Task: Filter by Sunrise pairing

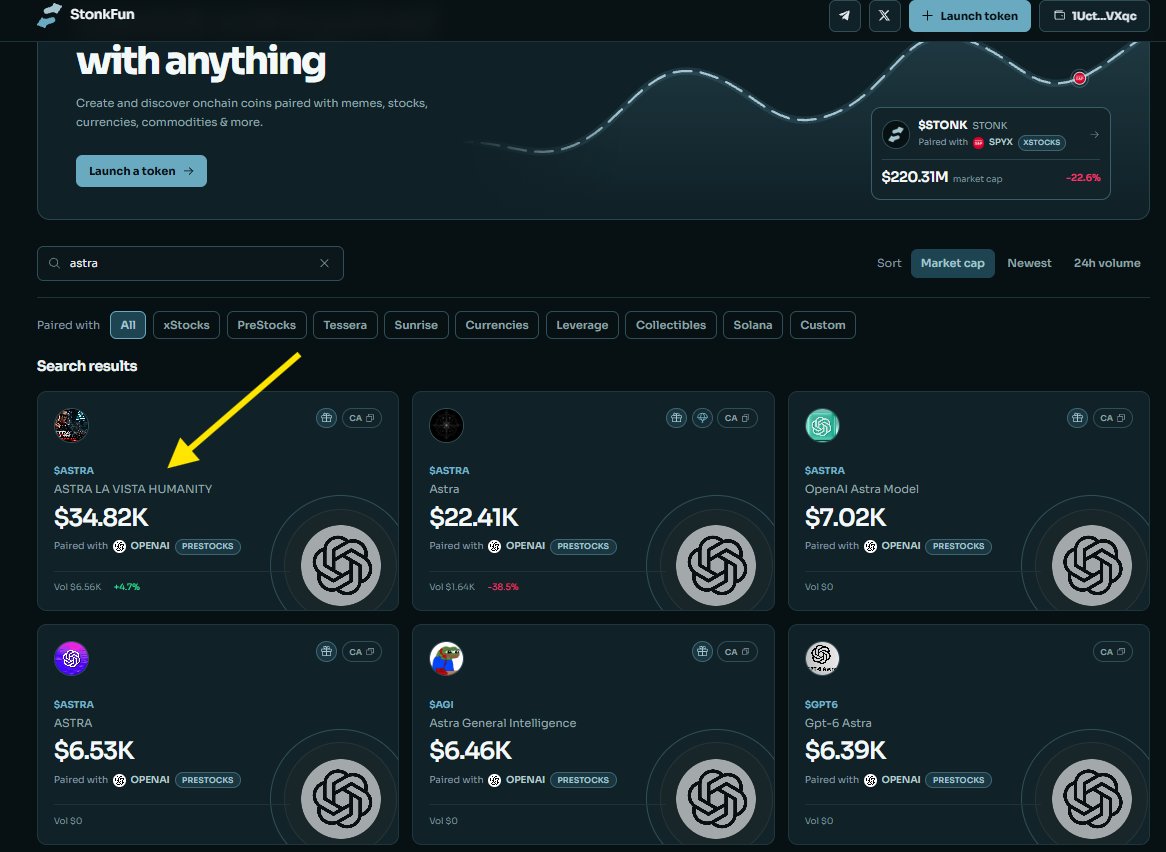Action: (416, 325)
